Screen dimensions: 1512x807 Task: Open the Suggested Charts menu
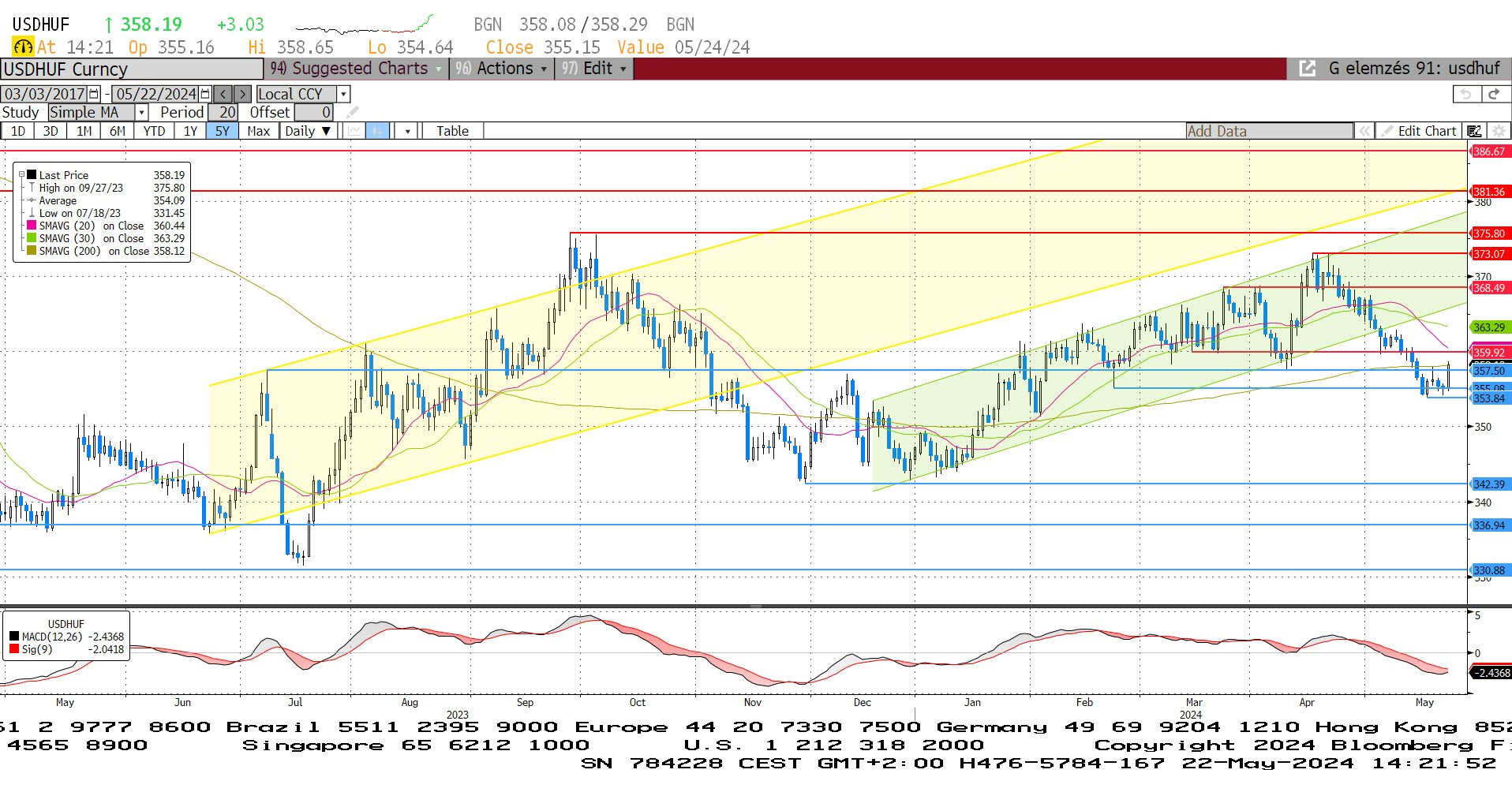[355, 69]
